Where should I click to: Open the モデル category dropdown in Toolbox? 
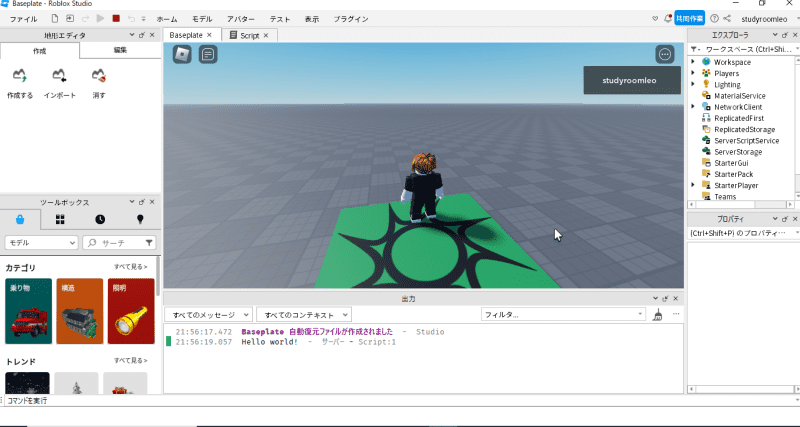pyautogui.click(x=41, y=243)
